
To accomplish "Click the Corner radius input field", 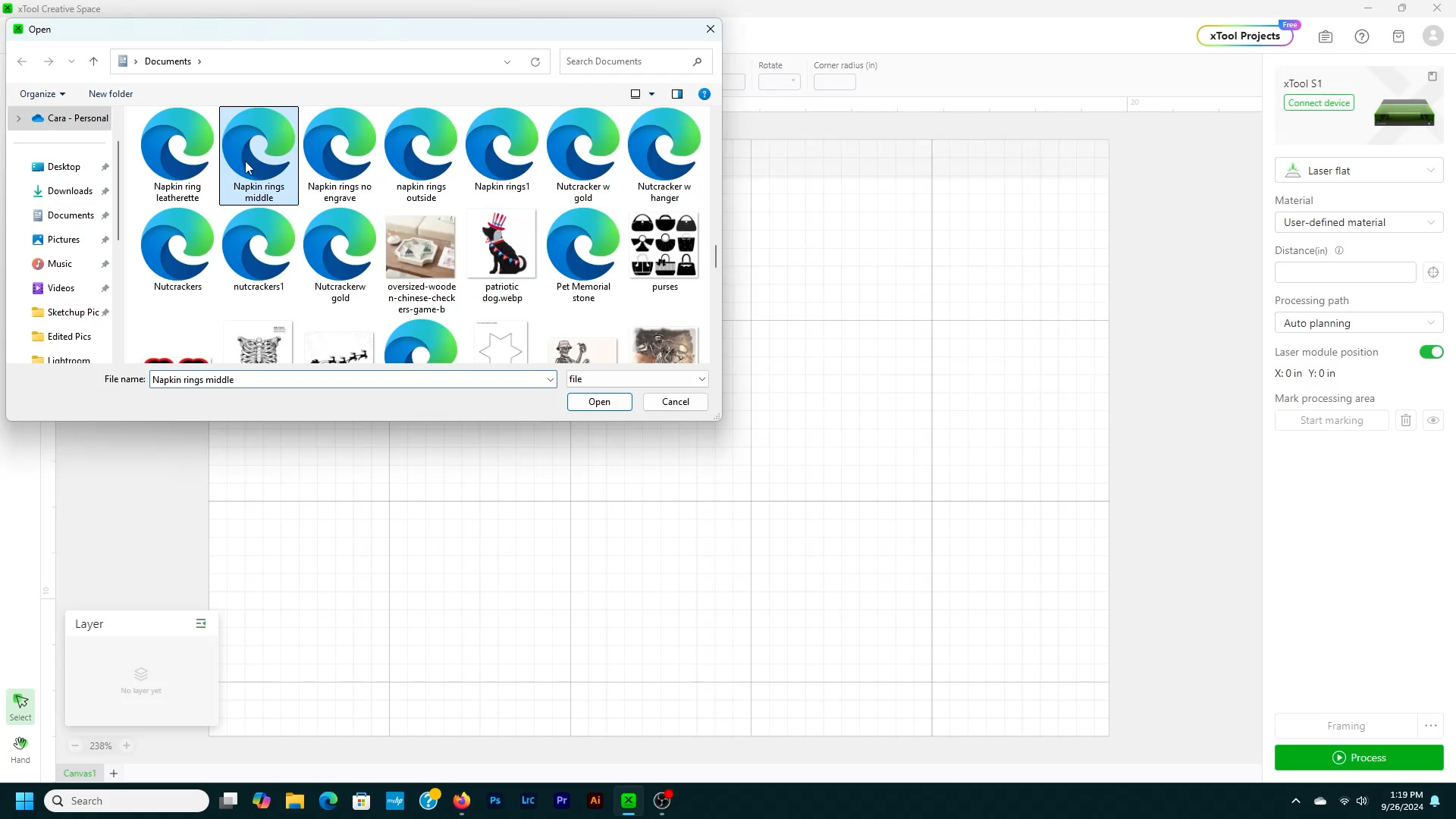I will [835, 82].
